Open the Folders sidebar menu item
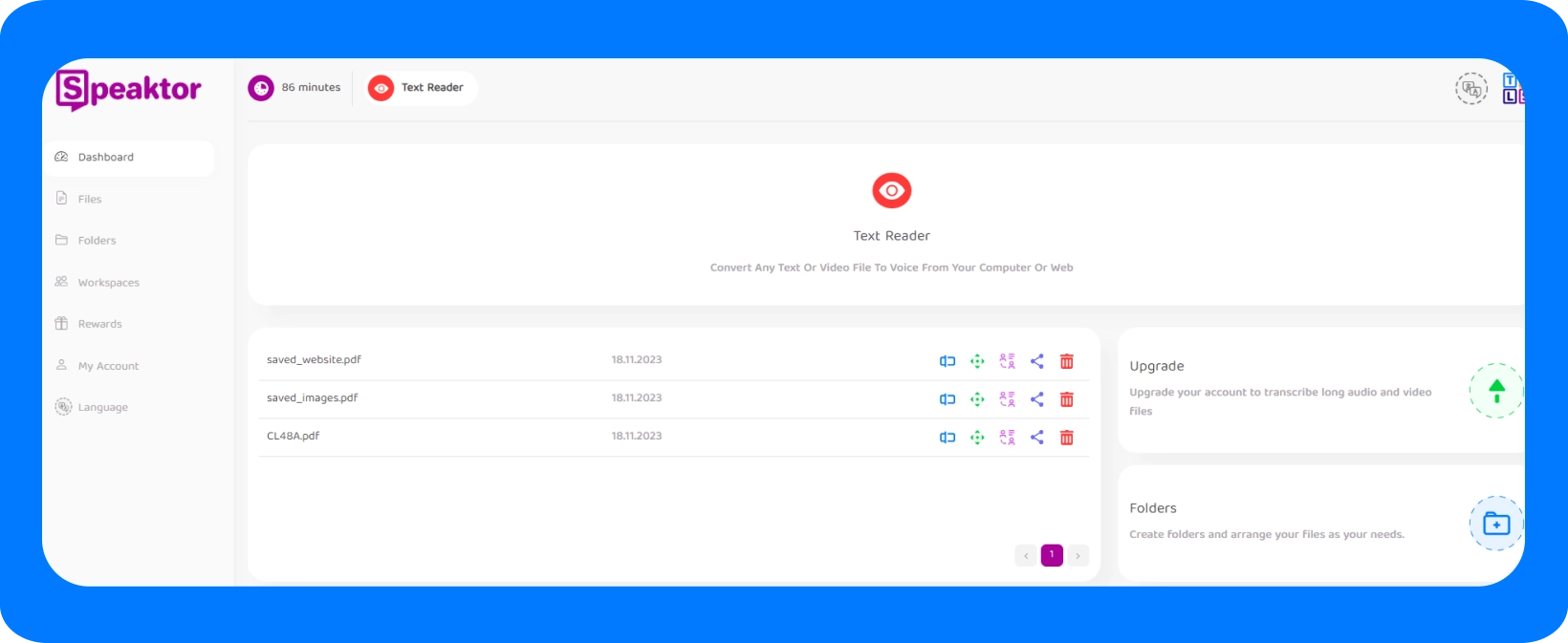 coord(85,241)
